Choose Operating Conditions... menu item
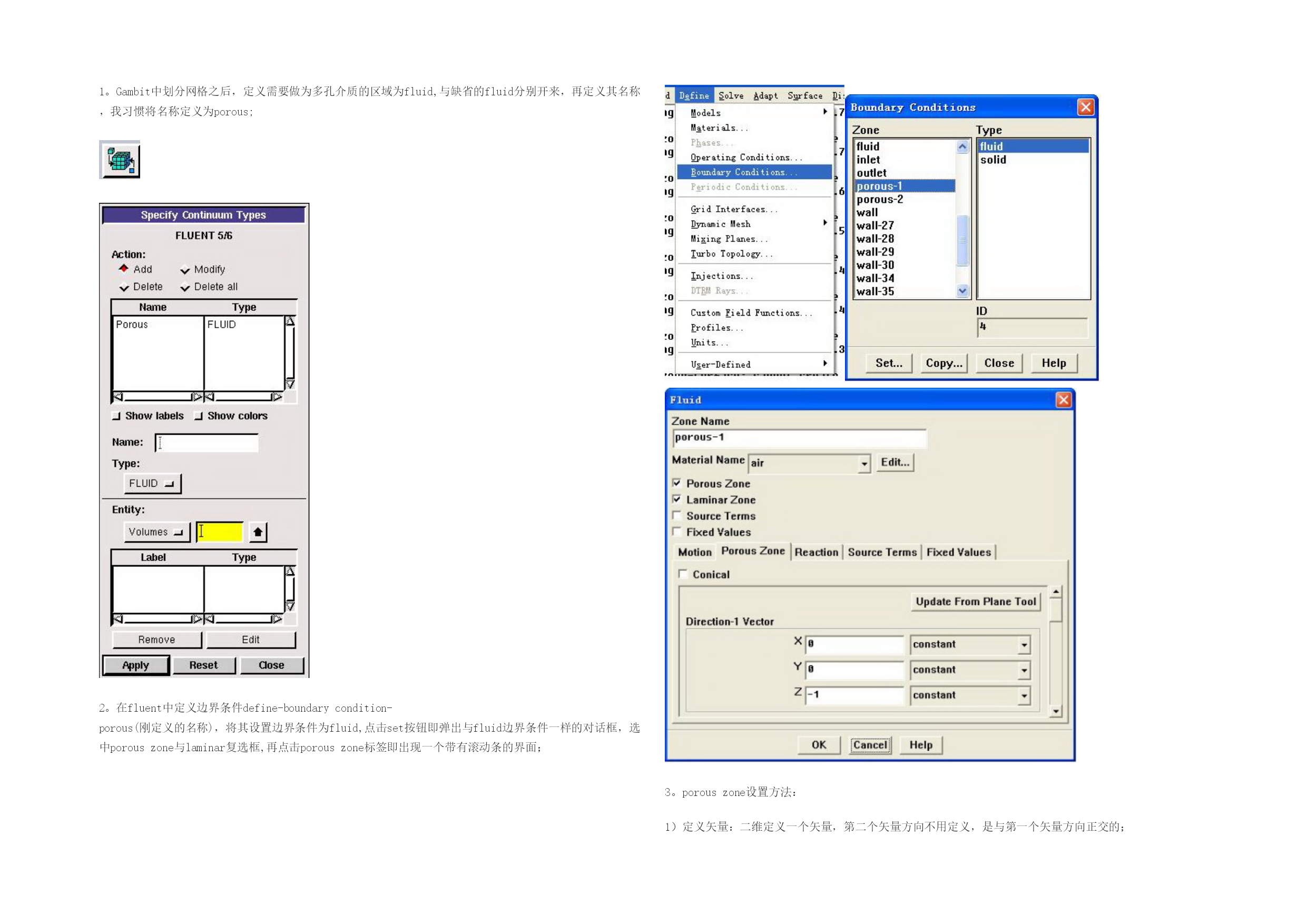The width and height of the screenshot is (1307, 924). coord(755,157)
